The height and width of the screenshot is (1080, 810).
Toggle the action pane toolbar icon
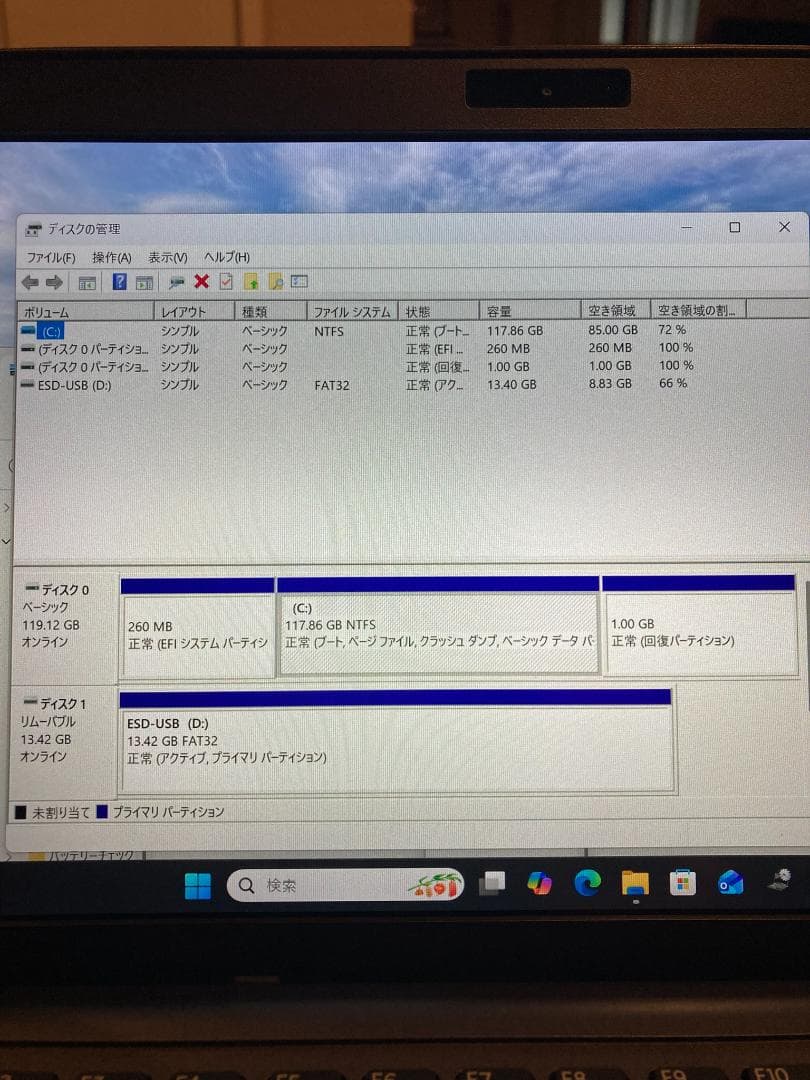coord(143,282)
